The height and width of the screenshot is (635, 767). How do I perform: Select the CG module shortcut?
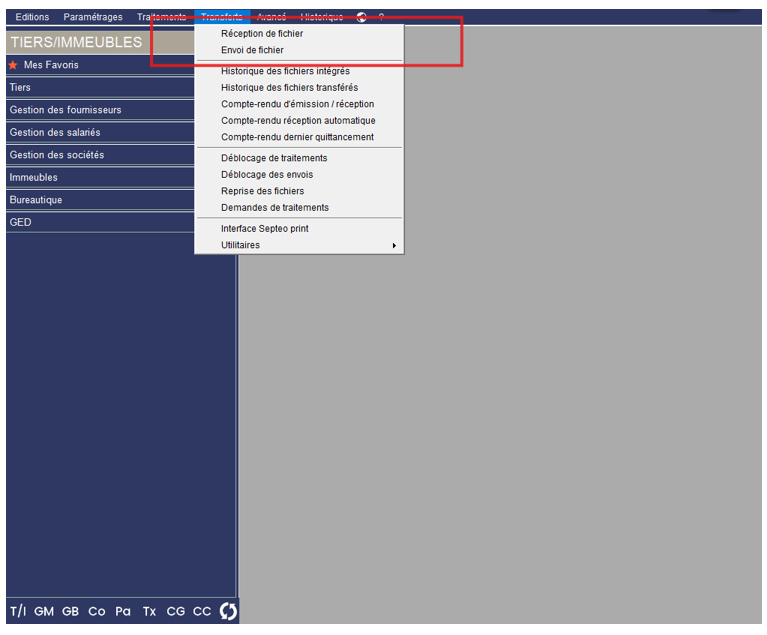(176, 611)
